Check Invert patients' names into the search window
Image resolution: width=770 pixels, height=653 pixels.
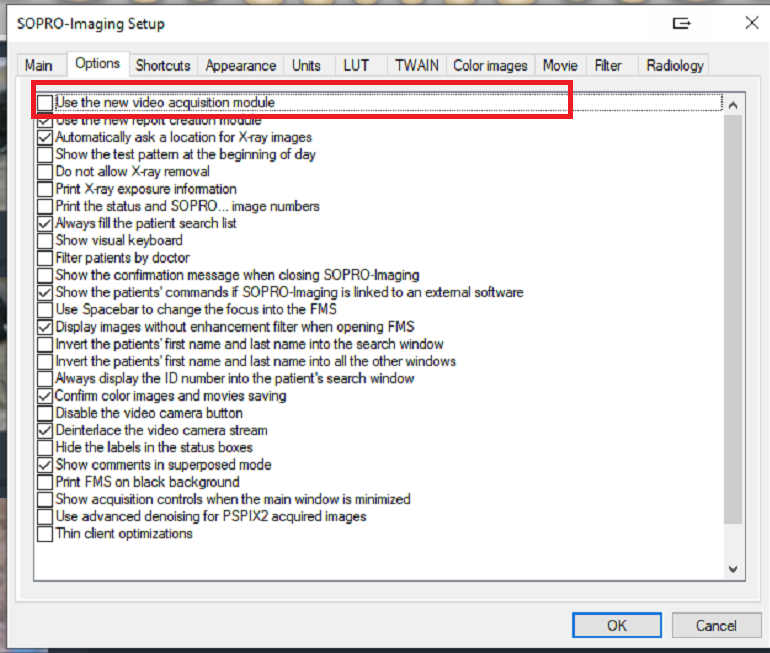45,344
